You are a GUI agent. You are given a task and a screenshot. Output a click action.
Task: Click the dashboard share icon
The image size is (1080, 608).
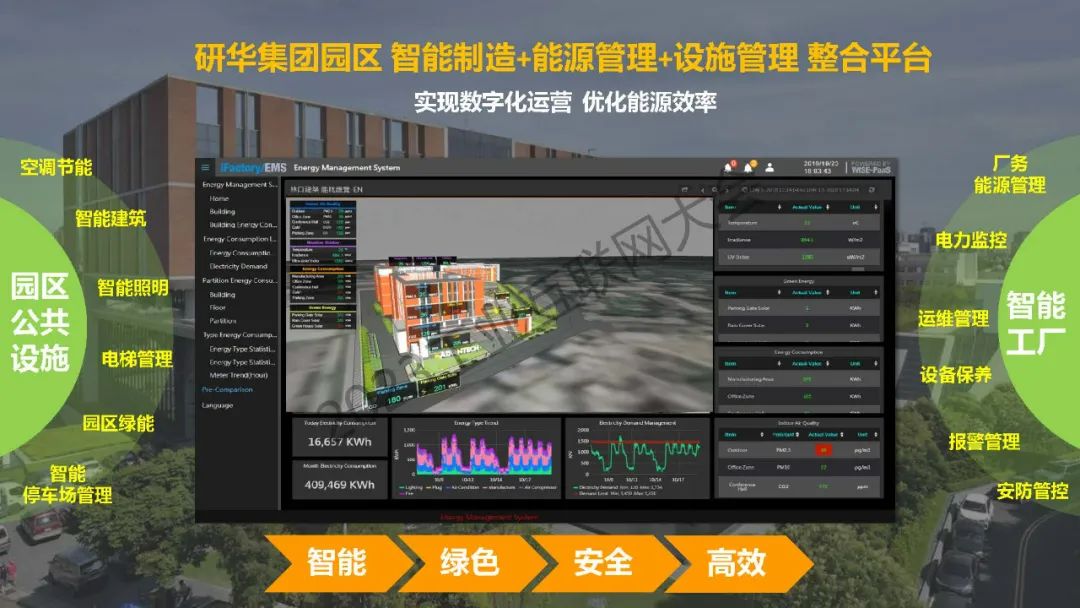685,188
